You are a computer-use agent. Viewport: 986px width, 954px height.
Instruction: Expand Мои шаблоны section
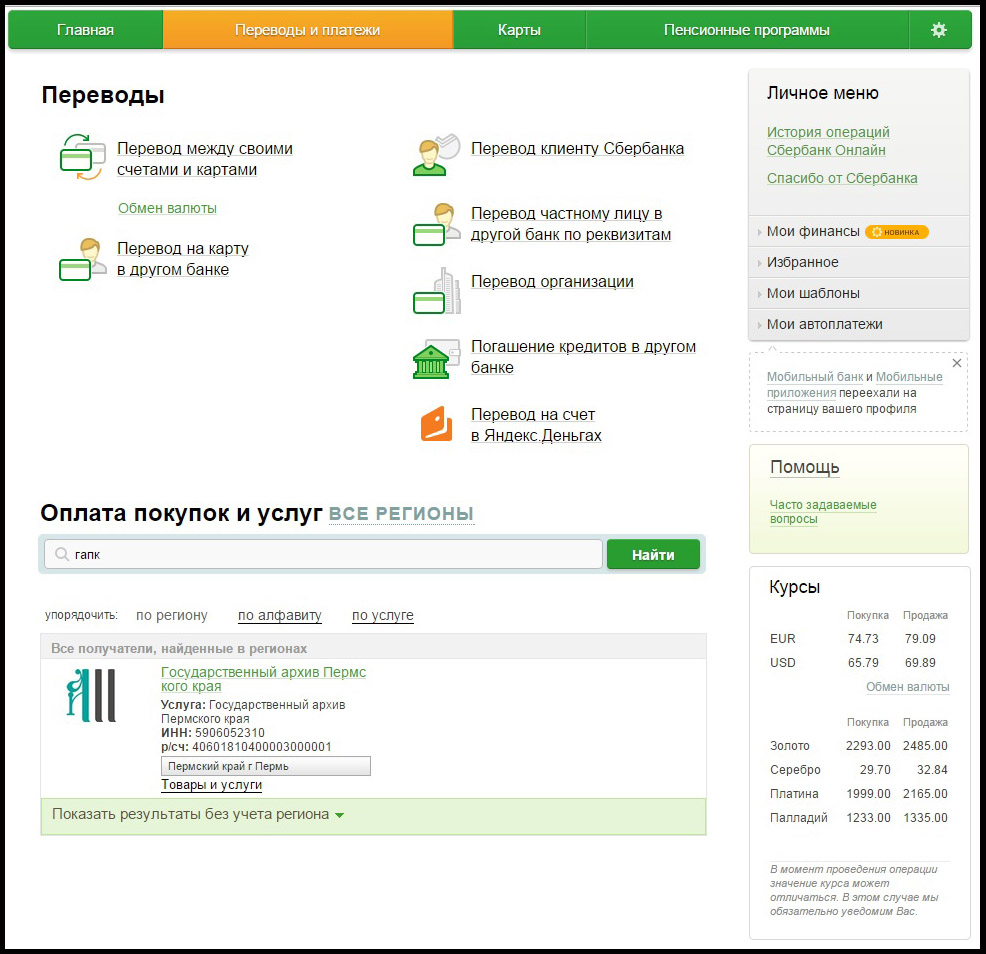click(812, 293)
